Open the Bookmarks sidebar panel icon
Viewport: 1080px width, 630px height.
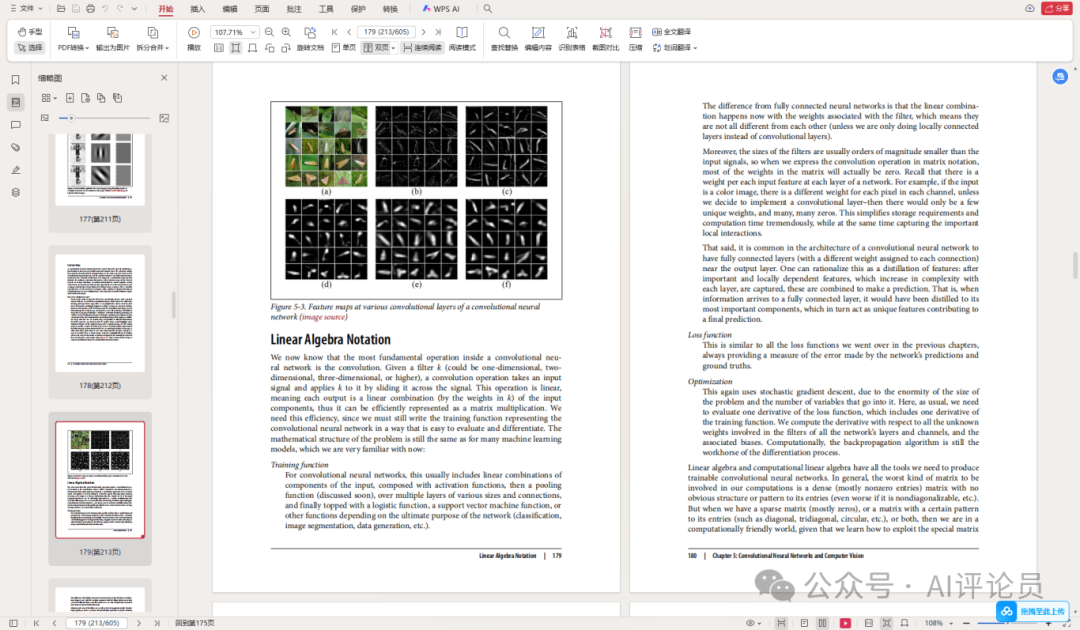(16, 80)
